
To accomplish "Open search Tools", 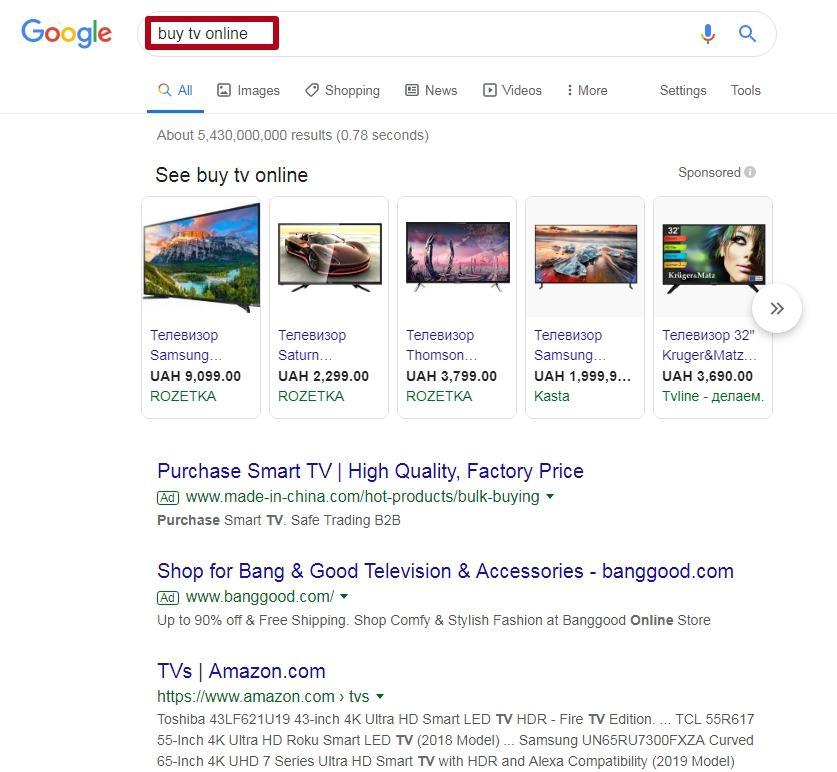I will 745,90.
